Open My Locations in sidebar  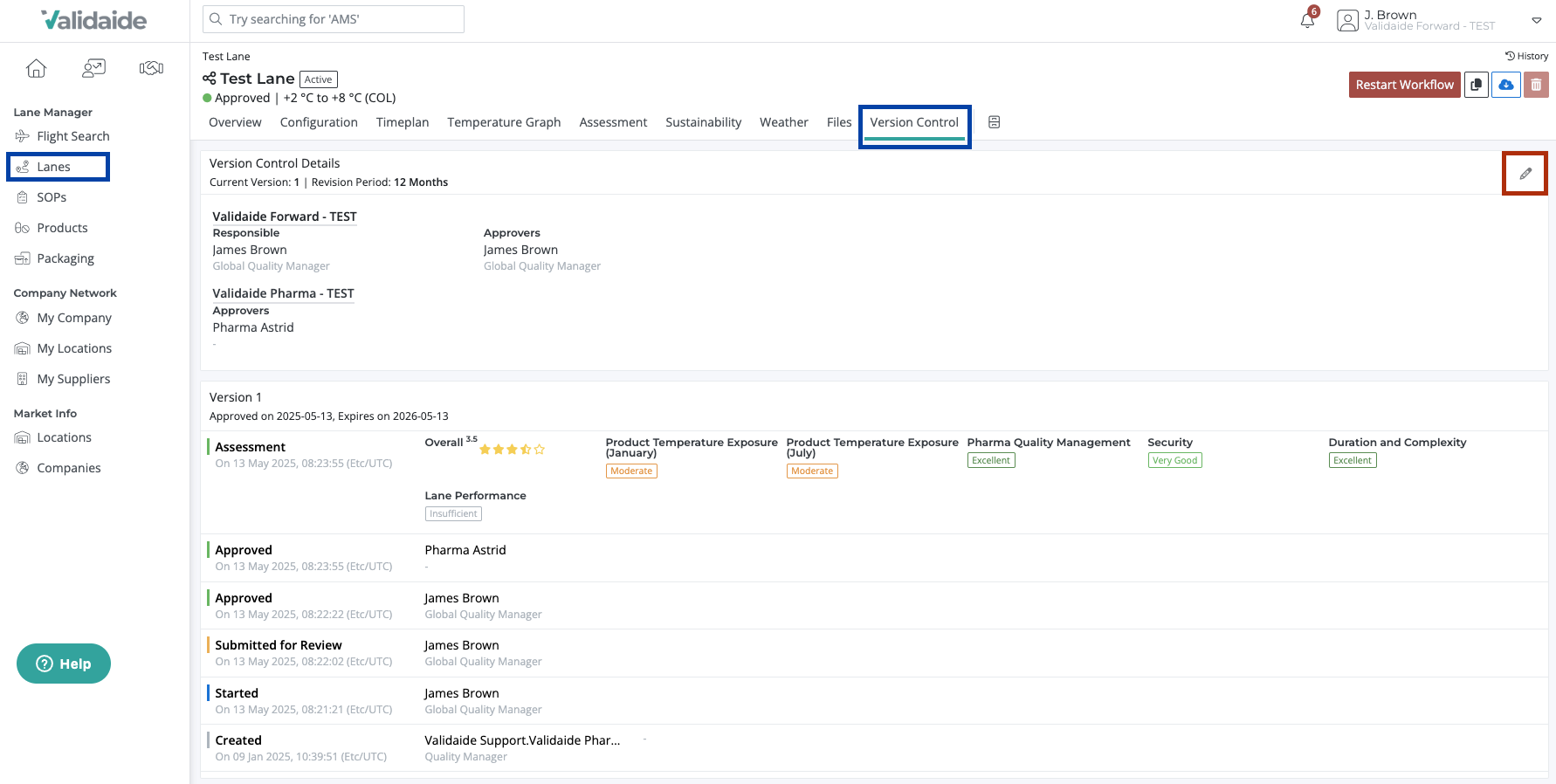(74, 348)
